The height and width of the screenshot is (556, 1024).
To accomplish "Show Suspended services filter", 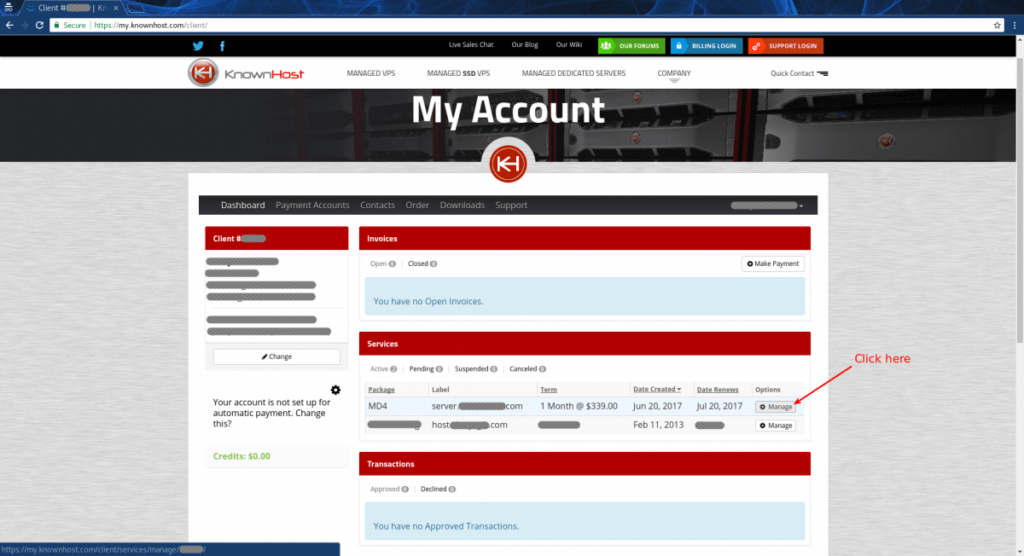I will (476, 369).
